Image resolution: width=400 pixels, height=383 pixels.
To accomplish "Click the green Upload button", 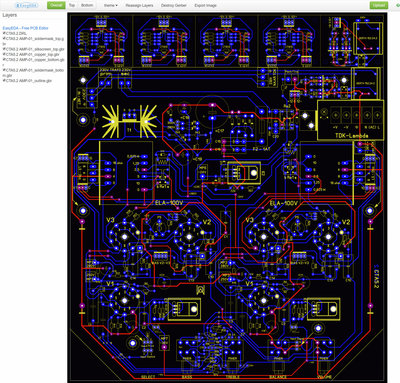I will click(x=379, y=5).
